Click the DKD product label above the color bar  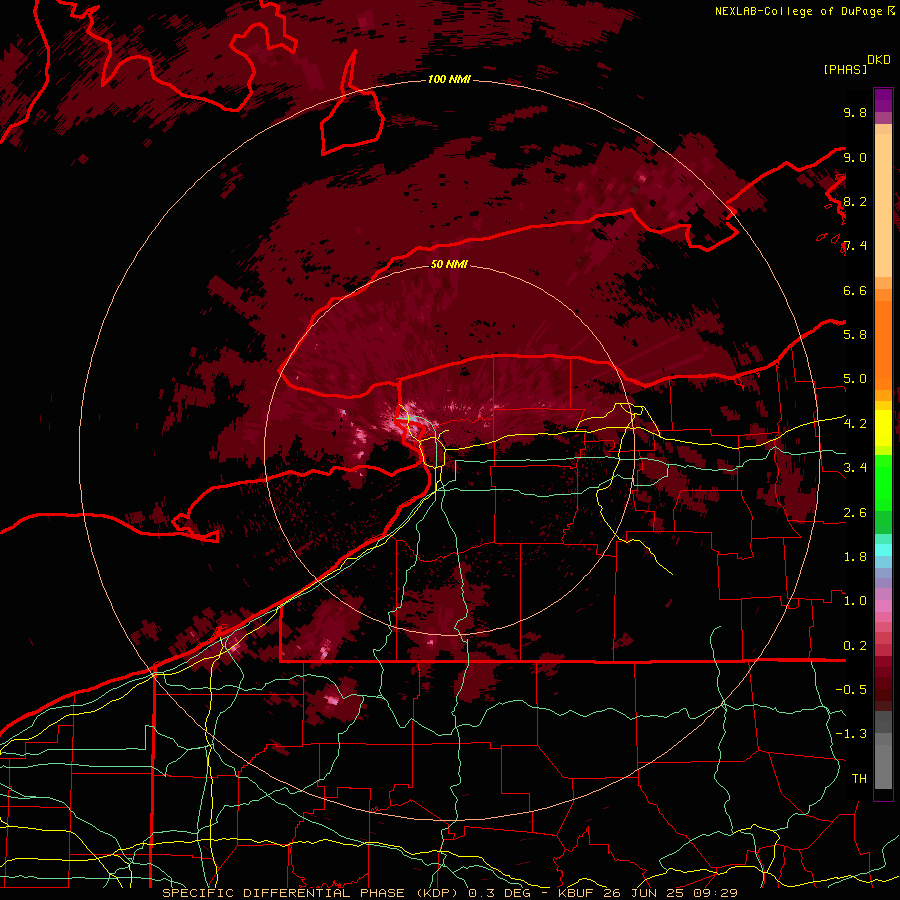tap(879, 60)
